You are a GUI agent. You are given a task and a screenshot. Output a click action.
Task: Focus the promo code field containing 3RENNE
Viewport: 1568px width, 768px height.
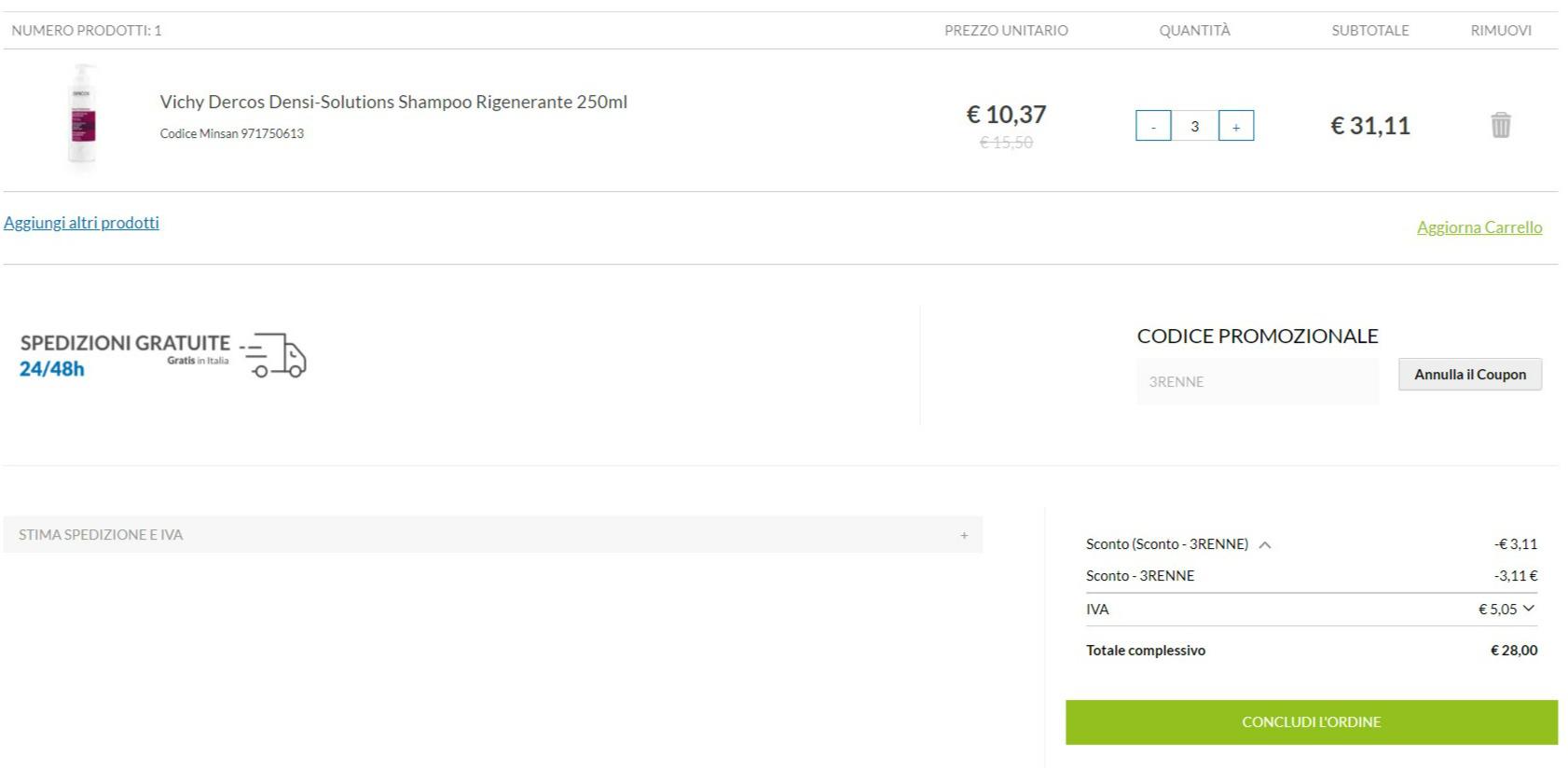1257,381
